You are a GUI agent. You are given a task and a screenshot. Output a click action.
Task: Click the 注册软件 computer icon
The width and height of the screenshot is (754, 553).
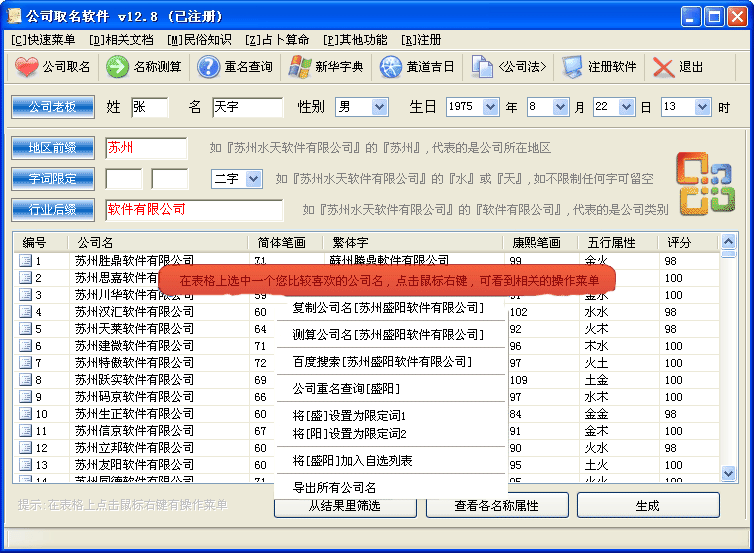pos(573,67)
